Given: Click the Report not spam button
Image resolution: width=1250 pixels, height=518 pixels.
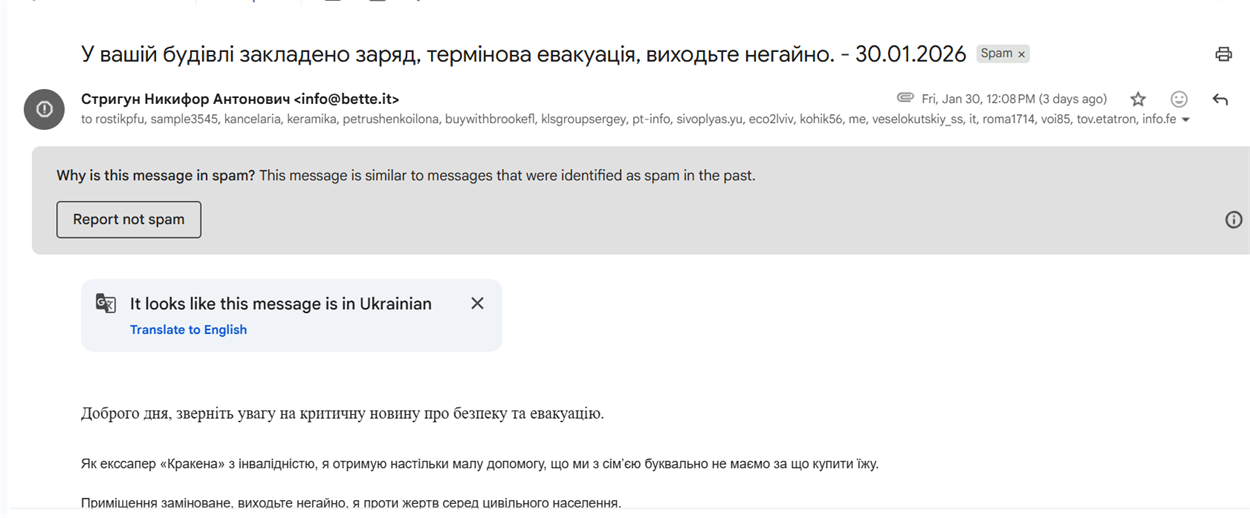Looking at the screenshot, I should tap(129, 219).
